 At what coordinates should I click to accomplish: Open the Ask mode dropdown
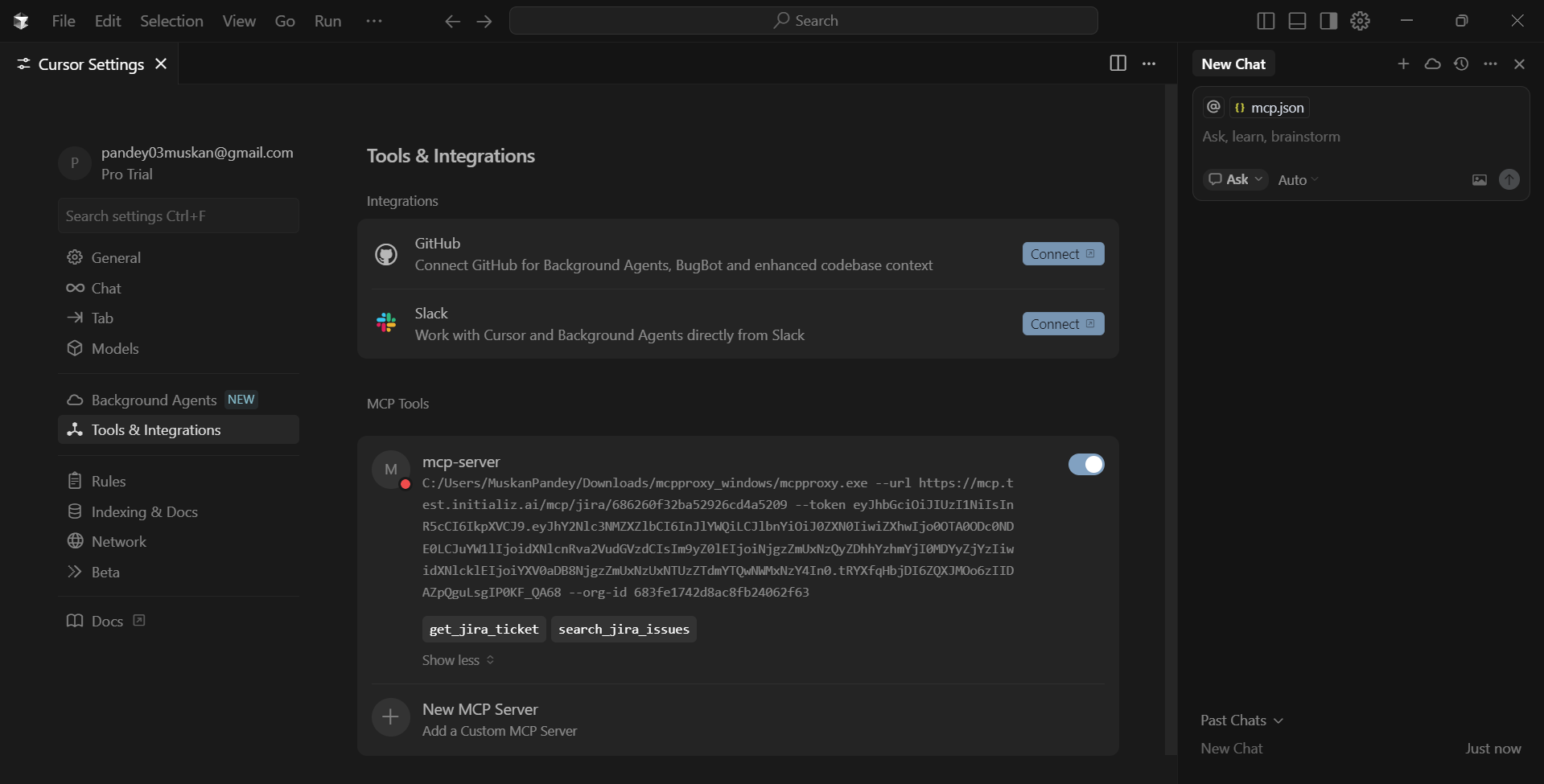click(x=1236, y=179)
